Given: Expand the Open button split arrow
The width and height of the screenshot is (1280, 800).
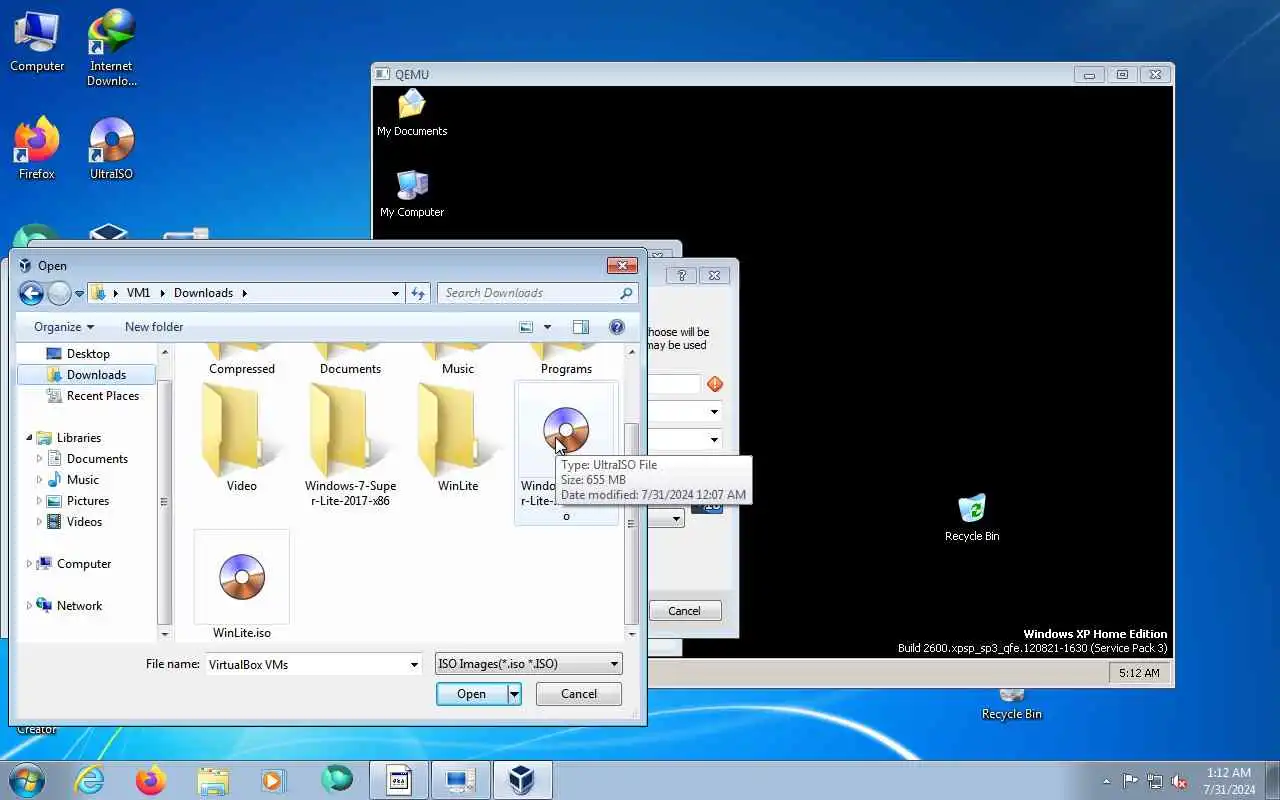Looking at the screenshot, I should pos(514,694).
